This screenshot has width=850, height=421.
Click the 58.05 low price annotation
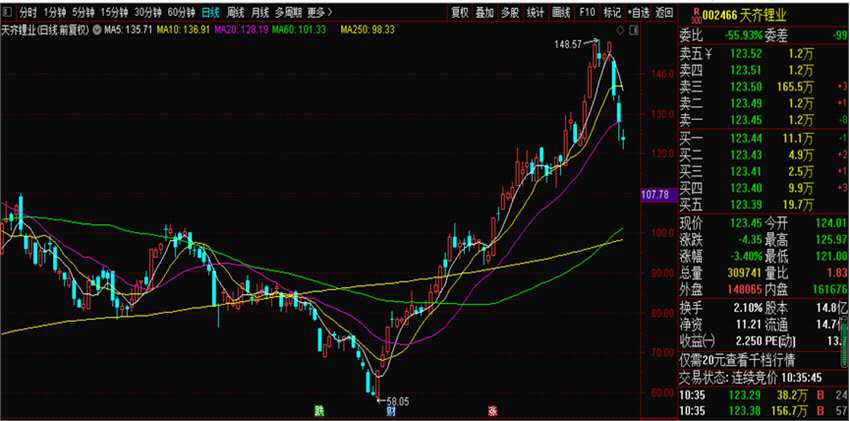pos(396,401)
